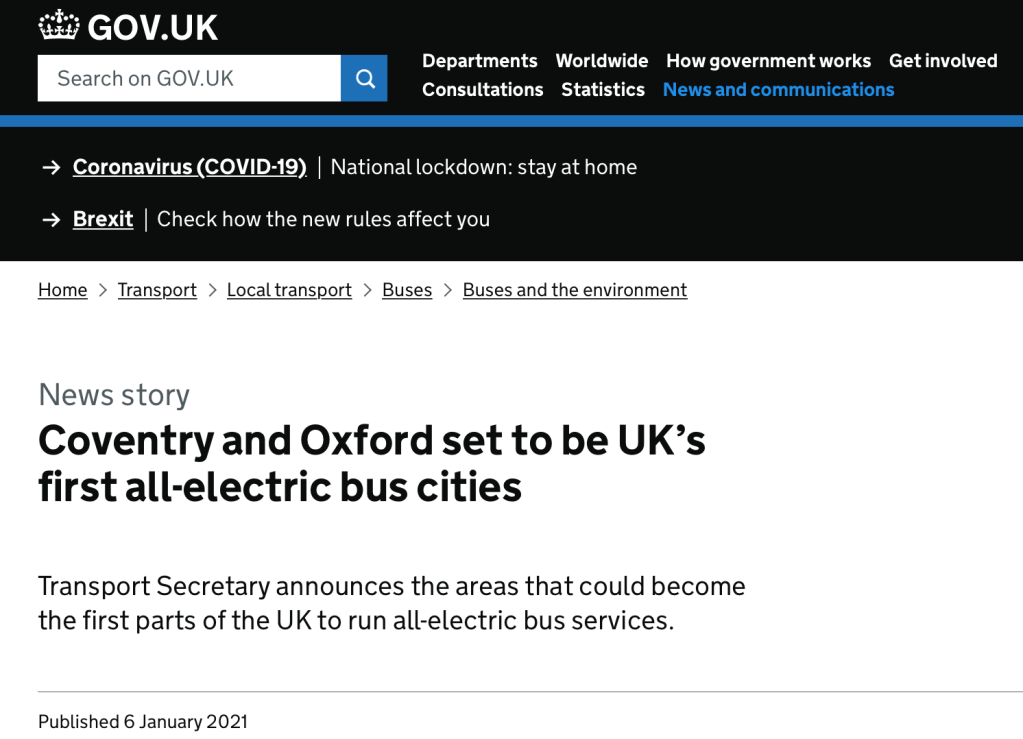Select the Get involved nav link
The width and height of the screenshot is (1023, 739).
click(x=942, y=61)
